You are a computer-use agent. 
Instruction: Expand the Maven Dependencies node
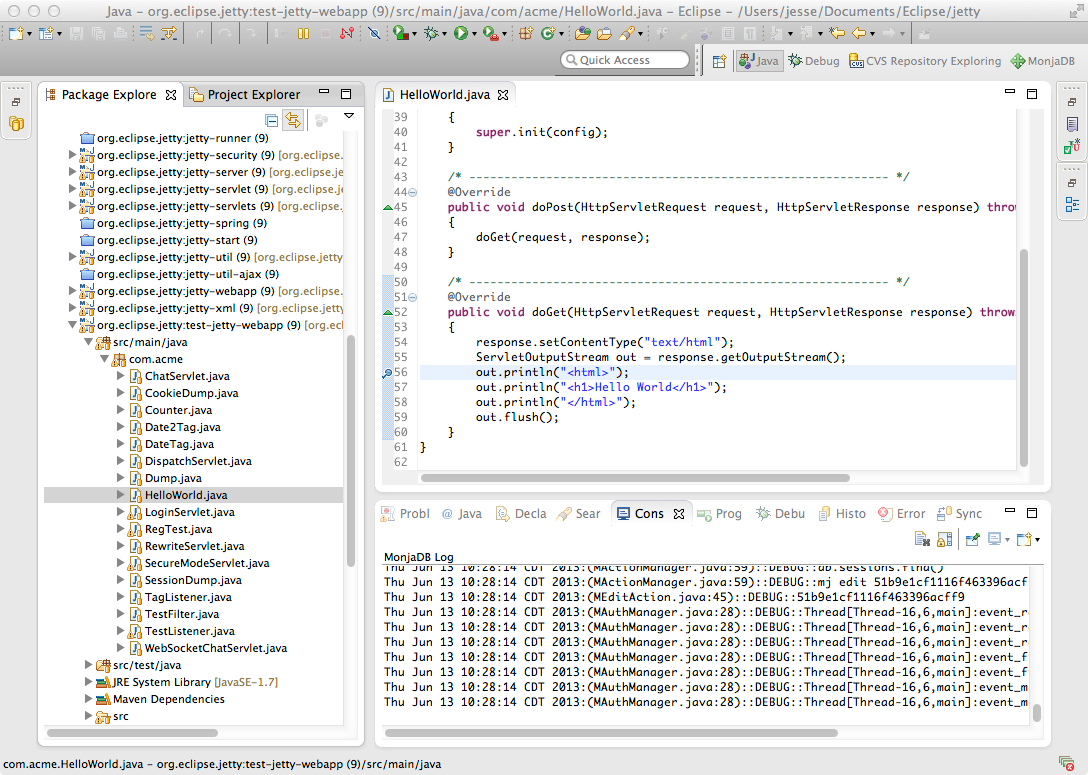(88, 699)
